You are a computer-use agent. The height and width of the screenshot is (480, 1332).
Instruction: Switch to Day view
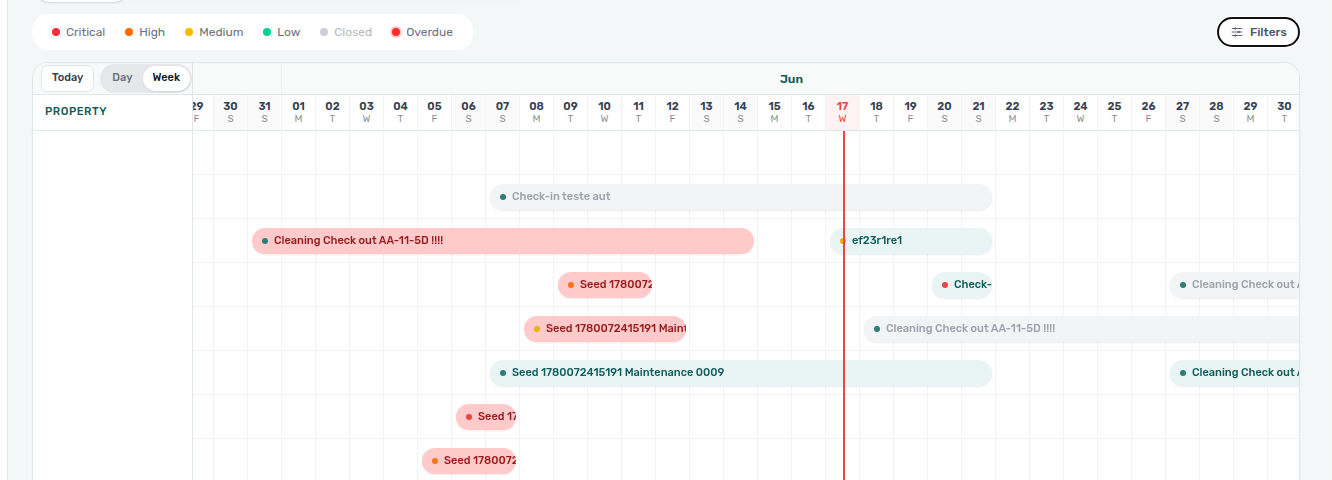point(122,78)
